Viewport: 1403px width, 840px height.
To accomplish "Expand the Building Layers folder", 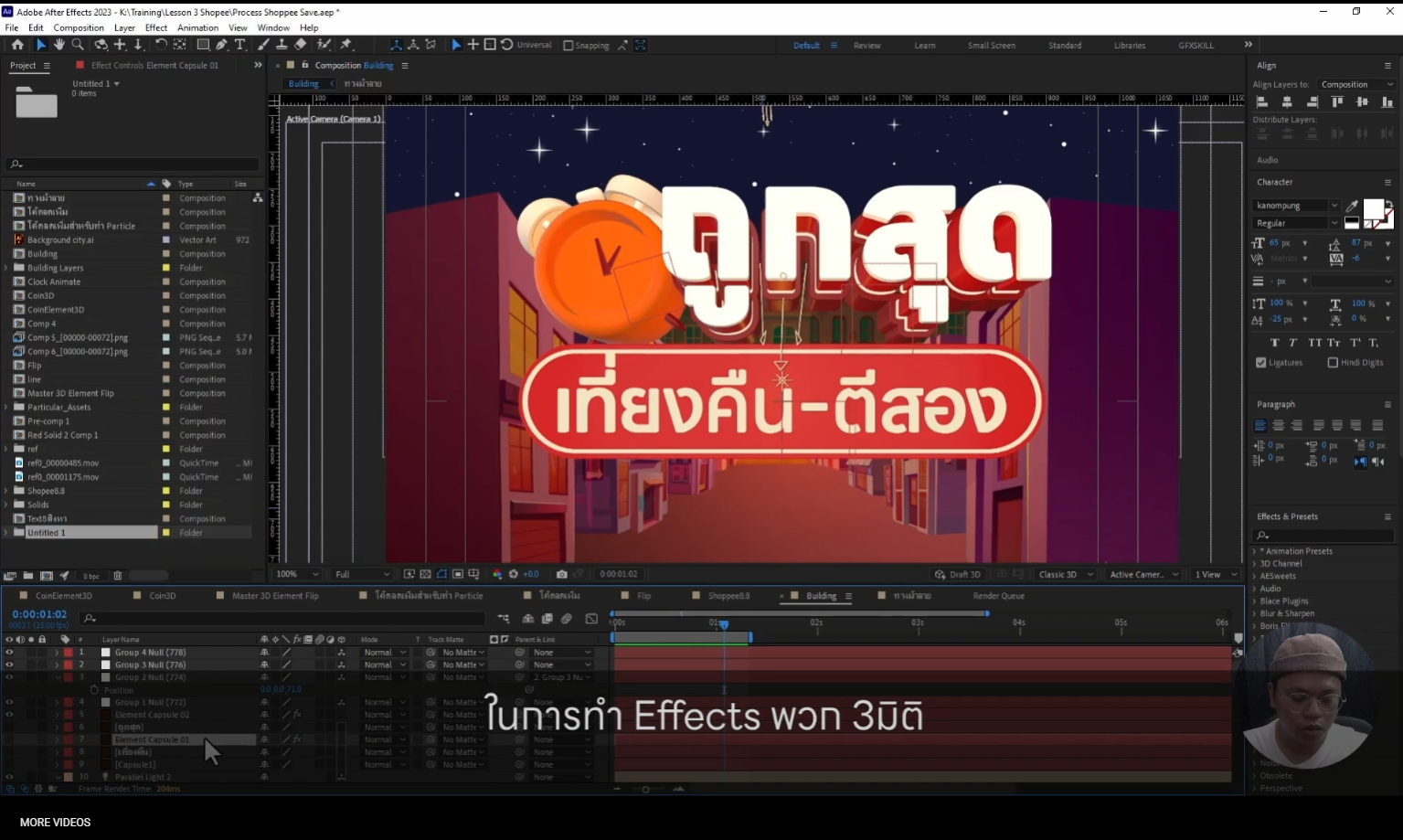I will (6, 268).
